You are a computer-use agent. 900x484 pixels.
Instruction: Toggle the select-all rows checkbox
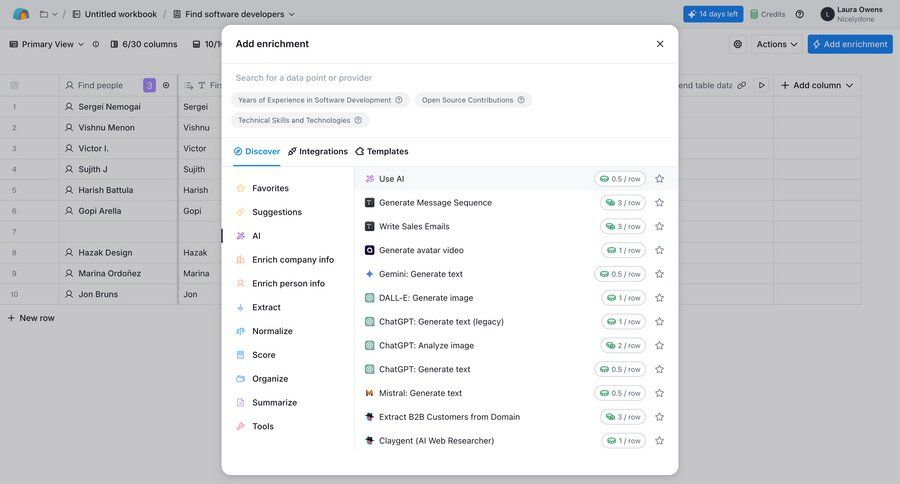pos(14,85)
